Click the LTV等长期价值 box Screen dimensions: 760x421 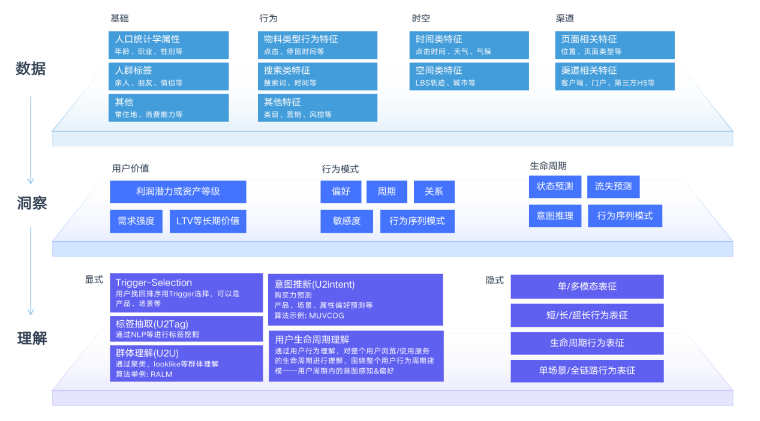point(208,221)
